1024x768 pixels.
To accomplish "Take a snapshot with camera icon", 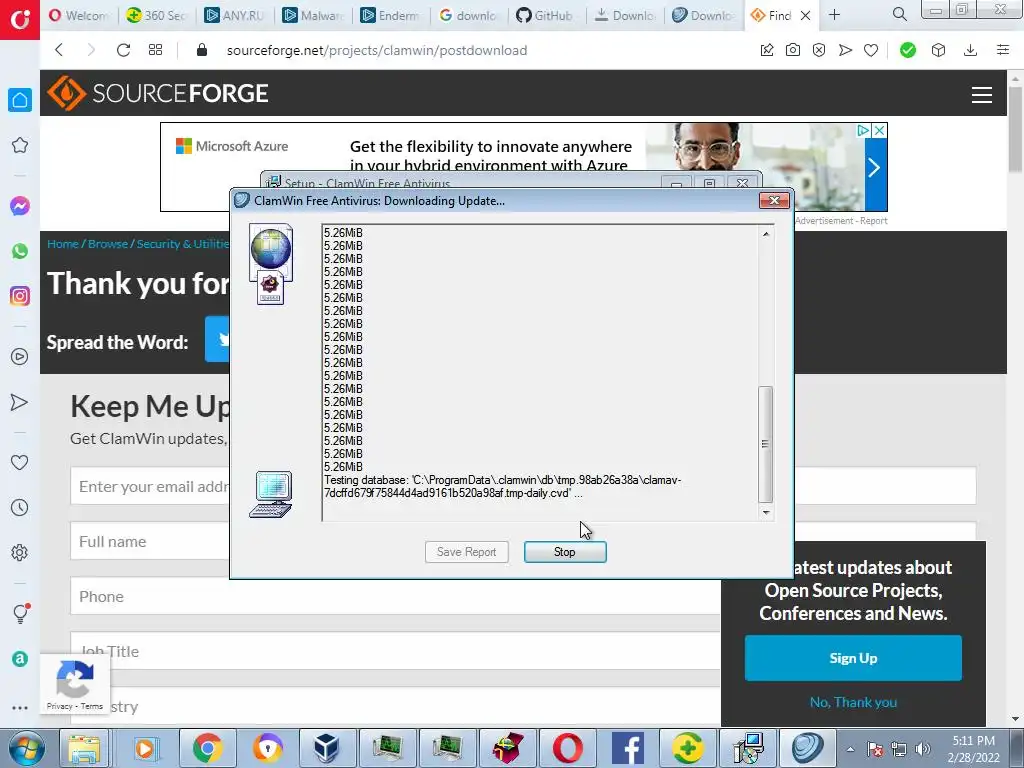I will pos(793,50).
